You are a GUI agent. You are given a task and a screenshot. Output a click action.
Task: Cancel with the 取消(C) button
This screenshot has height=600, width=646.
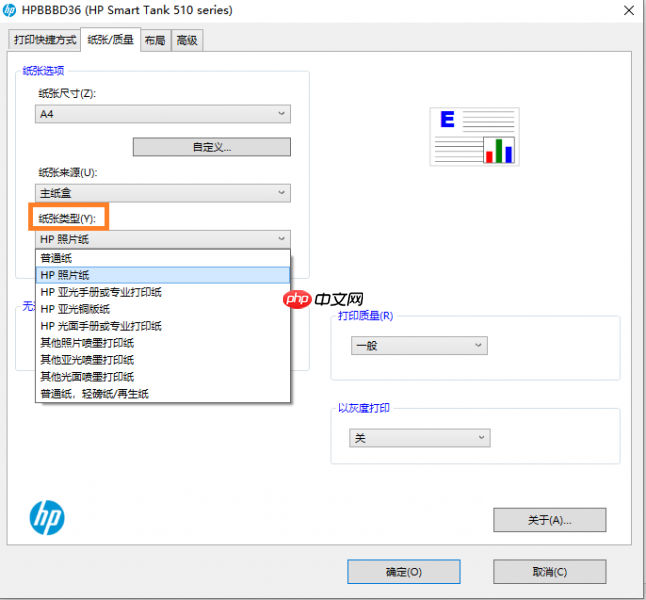(550, 572)
